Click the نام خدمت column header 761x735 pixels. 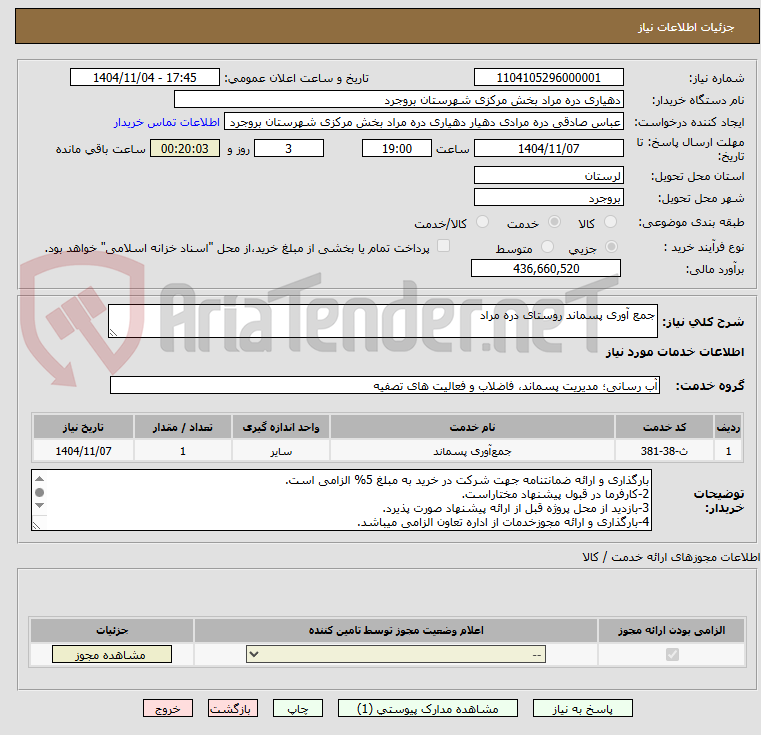coord(472,427)
